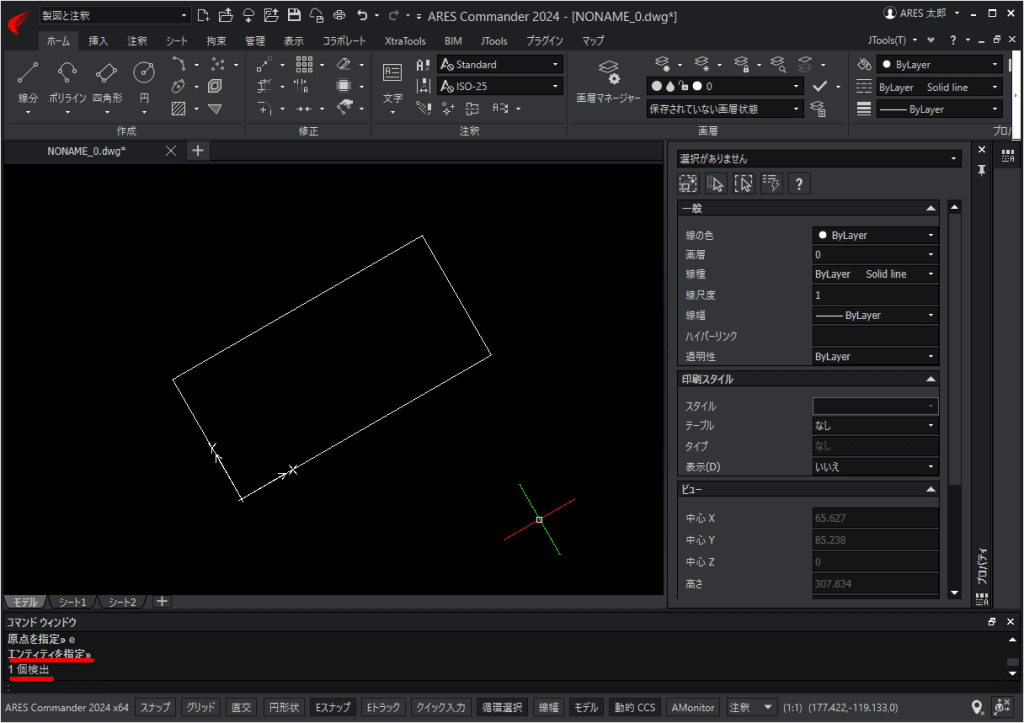Viewport: 1024px width, 723px height.
Task: Click the hatch pattern icon in 作成 panel
Action: pyautogui.click(x=178, y=108)
